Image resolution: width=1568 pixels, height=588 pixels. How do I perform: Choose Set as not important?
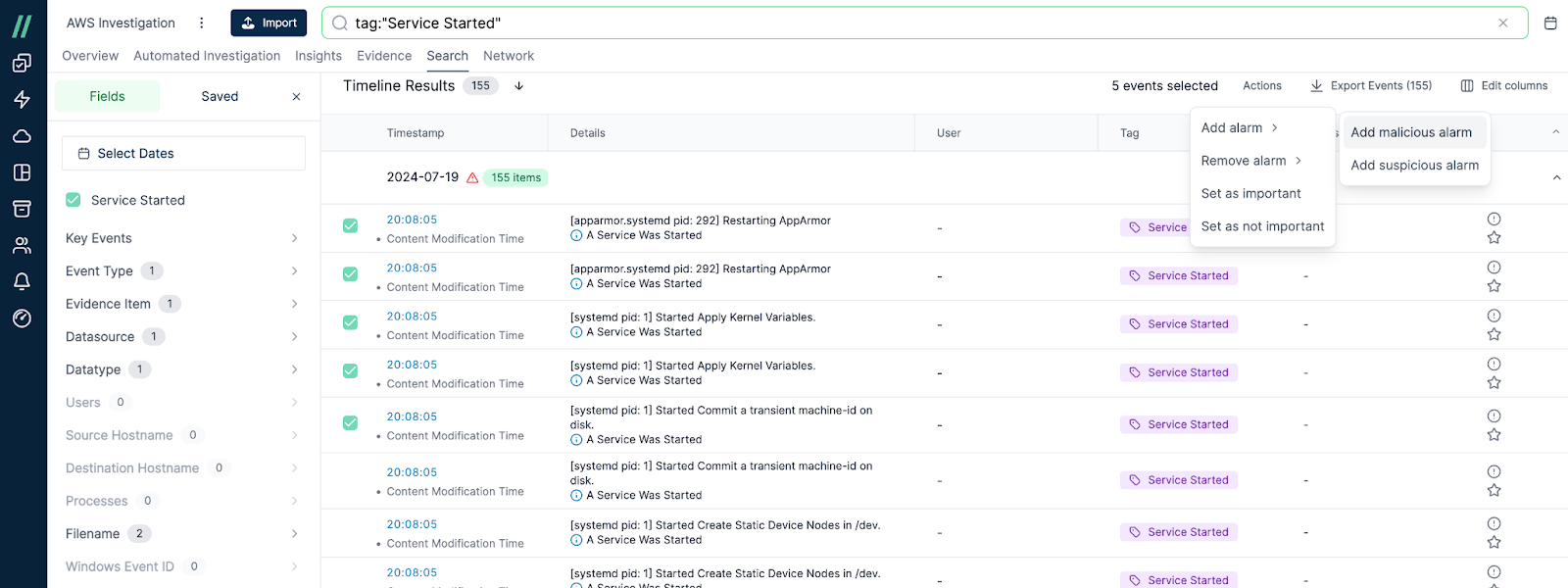click(1262, 226)
